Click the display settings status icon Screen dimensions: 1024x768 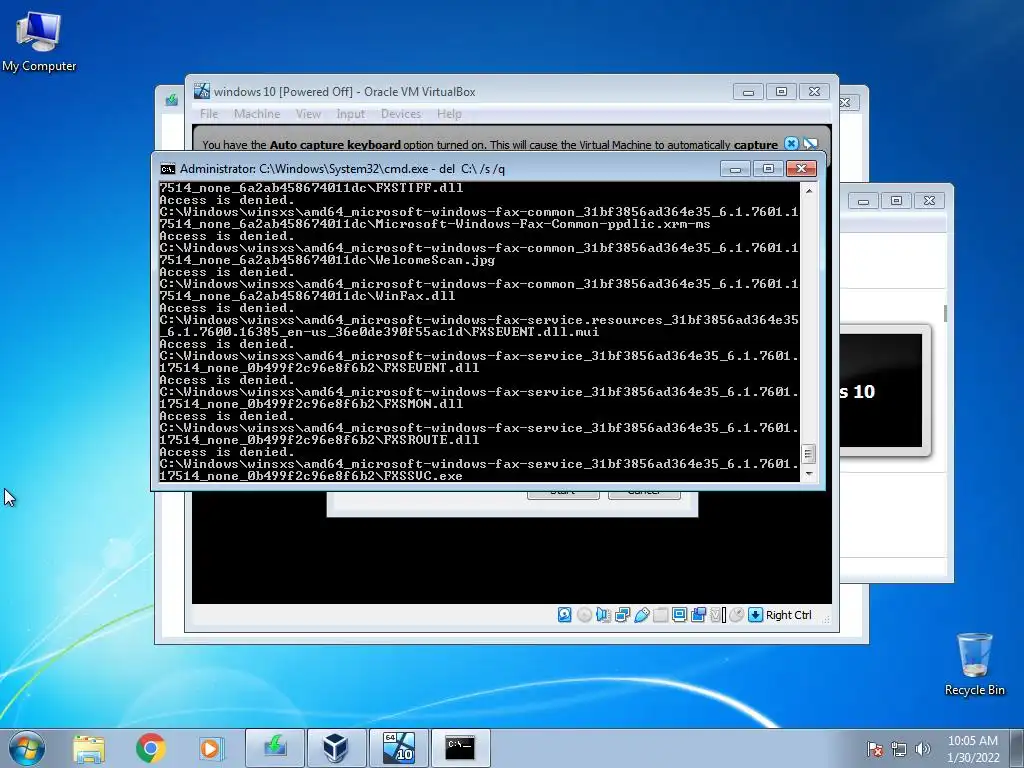click(679, 615)
